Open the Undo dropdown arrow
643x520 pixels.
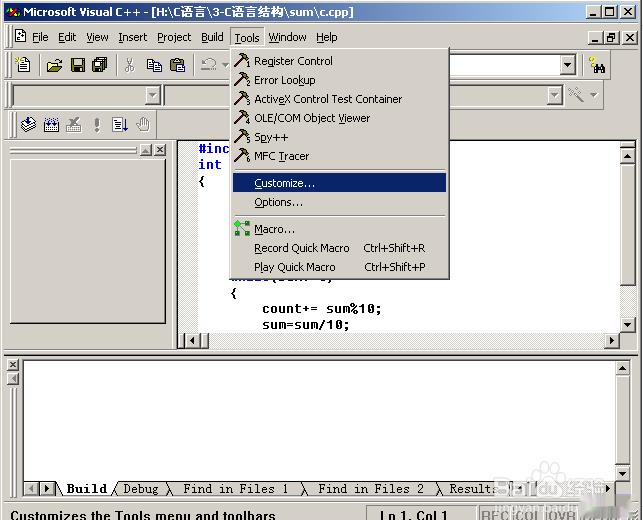225,65
